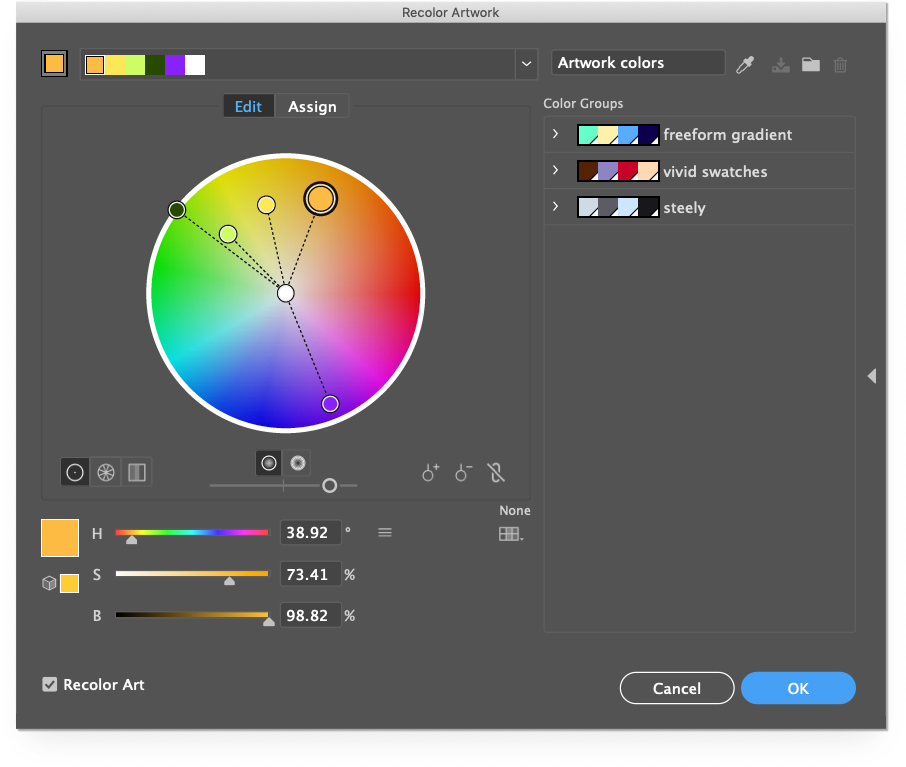906x767 pixels.
Task: Open color reduction options next to None
Action: coord(510,534)
